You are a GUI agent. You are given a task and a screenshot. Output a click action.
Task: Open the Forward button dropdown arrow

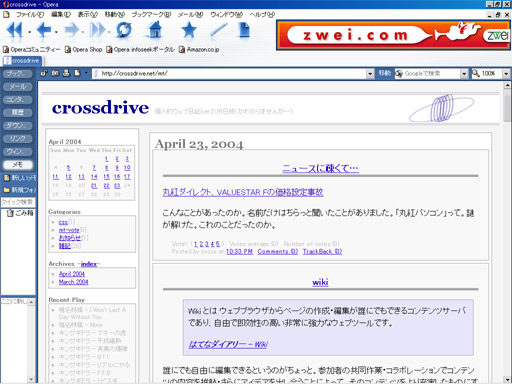83,32
